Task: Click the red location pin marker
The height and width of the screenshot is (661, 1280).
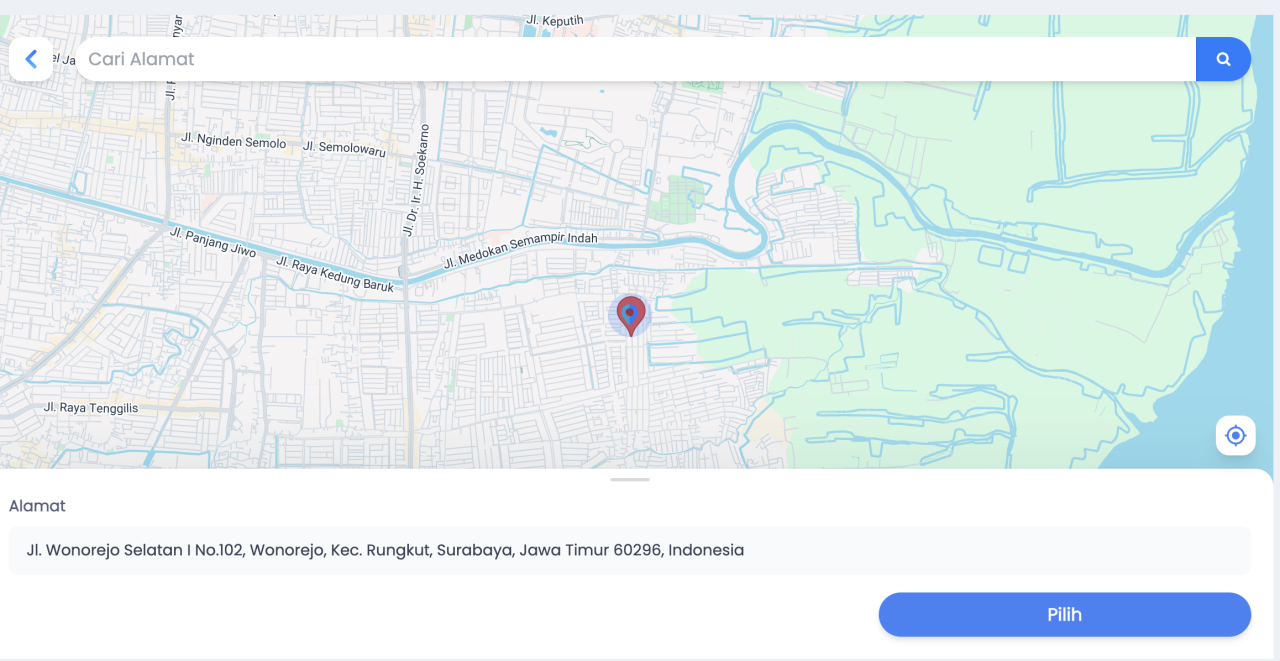Action: [x=630, y=314]
